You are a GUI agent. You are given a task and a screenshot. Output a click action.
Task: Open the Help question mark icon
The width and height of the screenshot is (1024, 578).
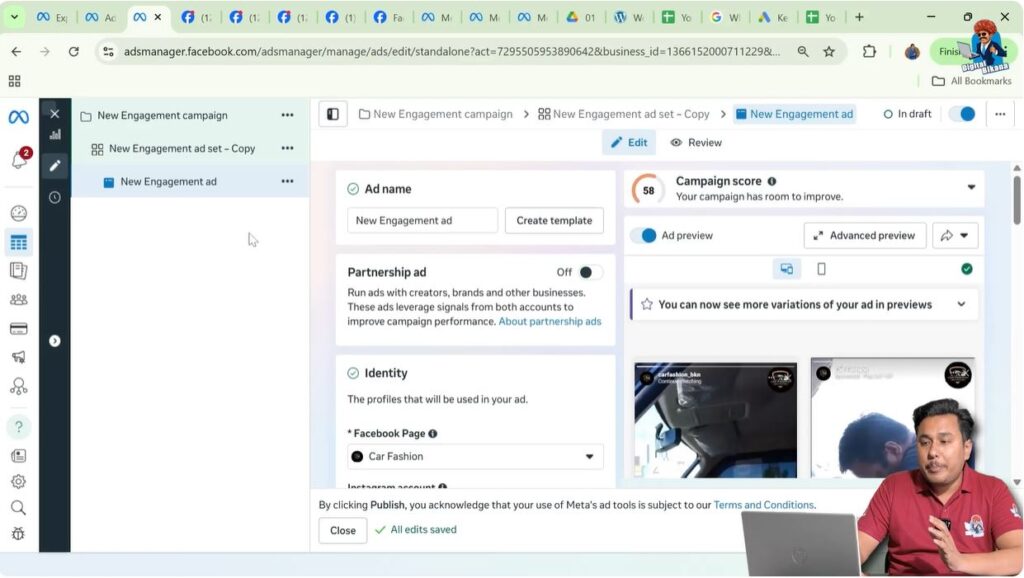coord(19,427)
